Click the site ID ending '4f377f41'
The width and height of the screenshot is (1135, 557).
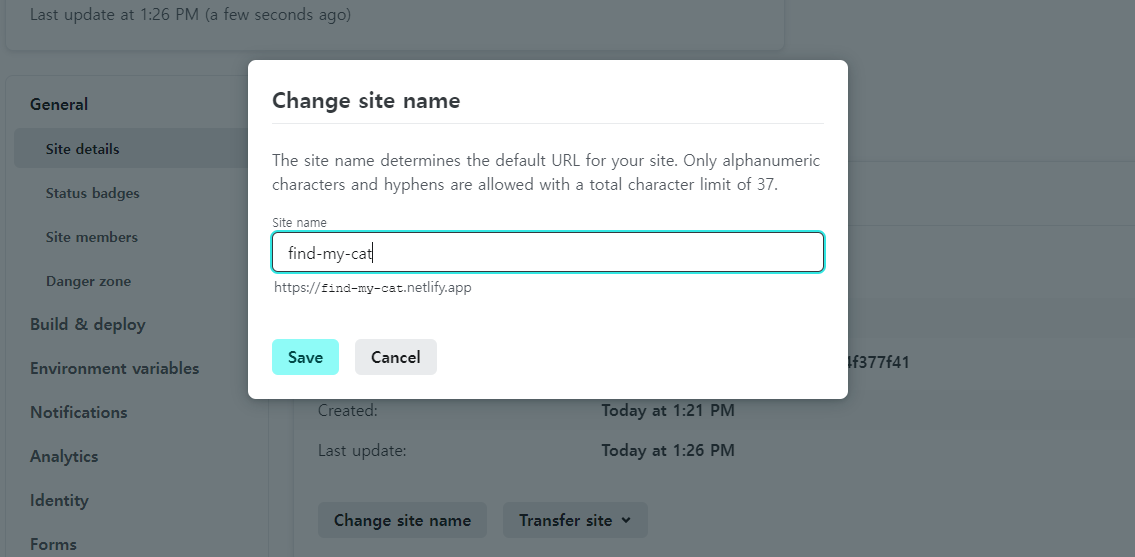(879, 362)
